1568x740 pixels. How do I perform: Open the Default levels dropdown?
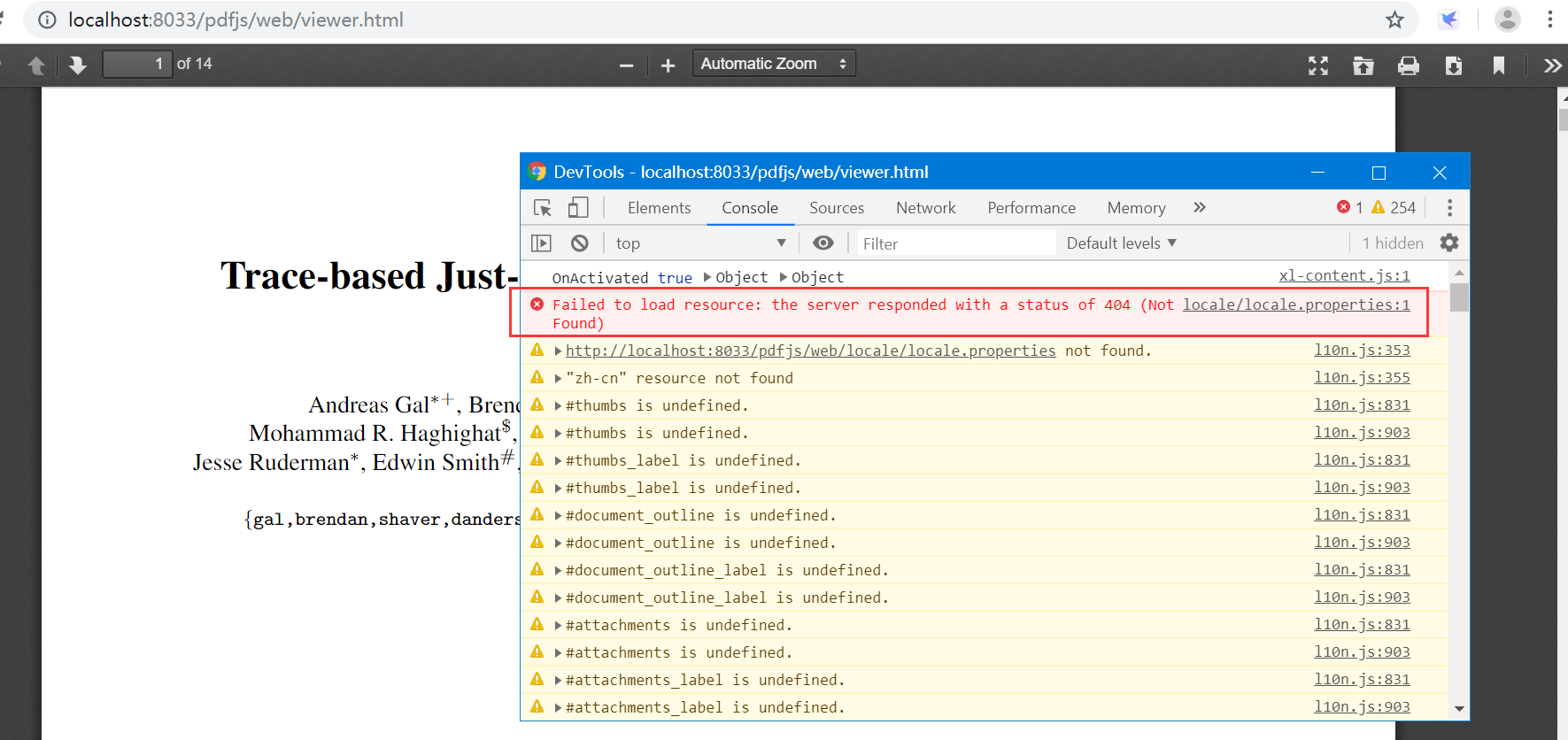(x=1121, y=243)
